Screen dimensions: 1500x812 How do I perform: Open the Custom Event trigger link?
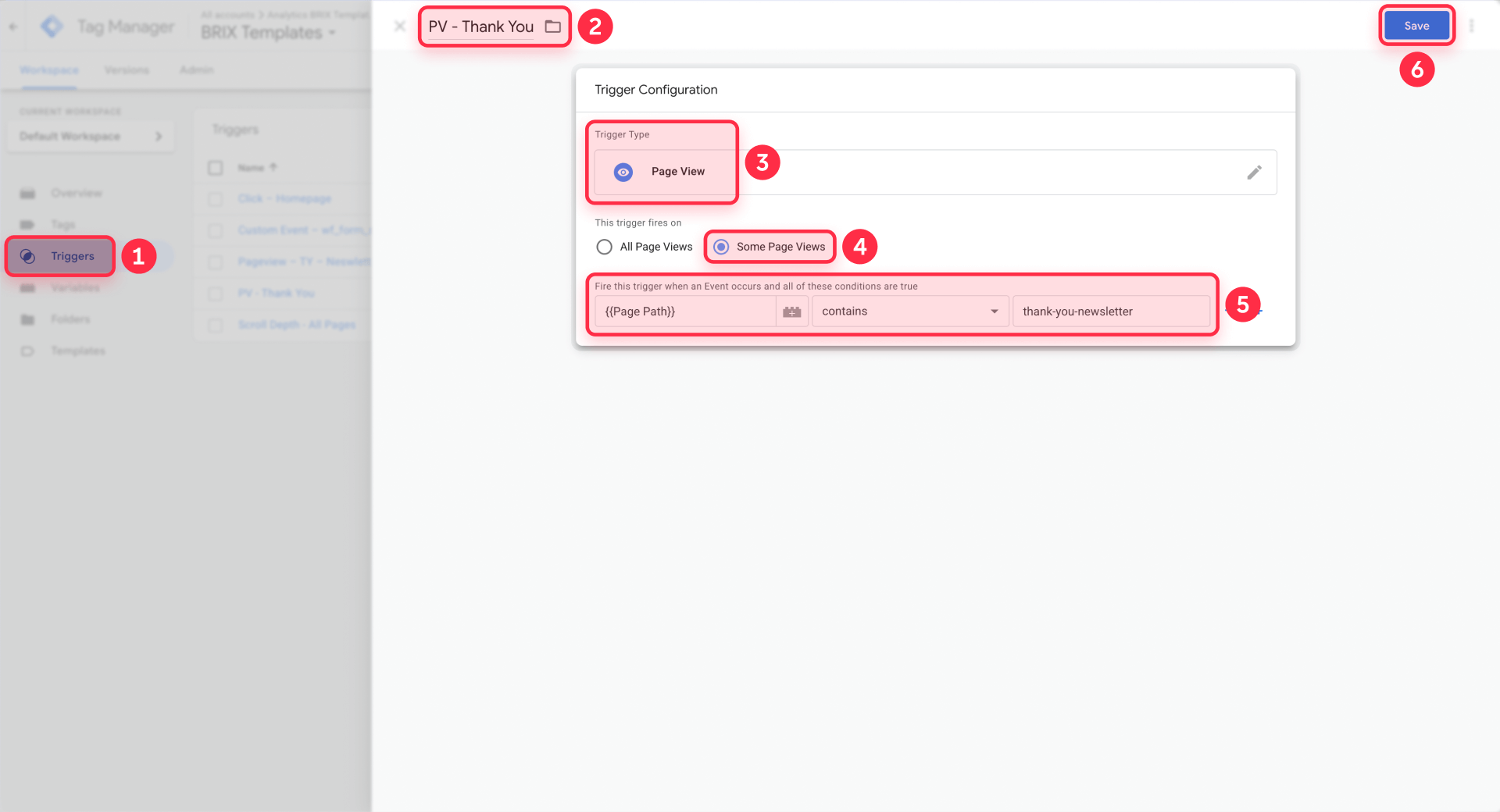[x=304, y=230]
